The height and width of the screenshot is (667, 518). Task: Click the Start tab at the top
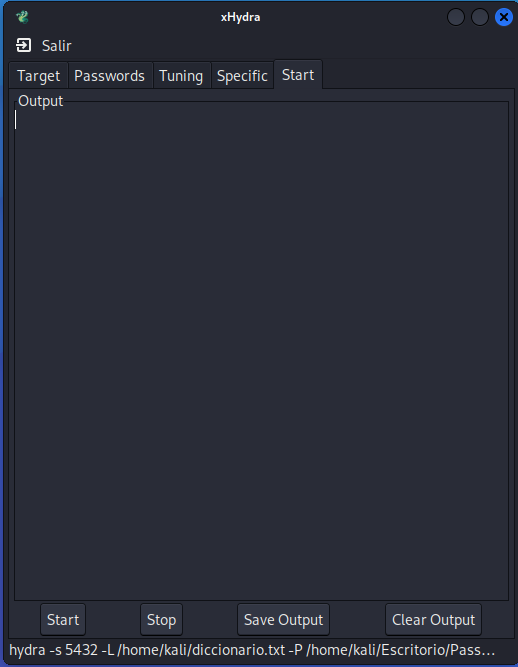(298, 74)
